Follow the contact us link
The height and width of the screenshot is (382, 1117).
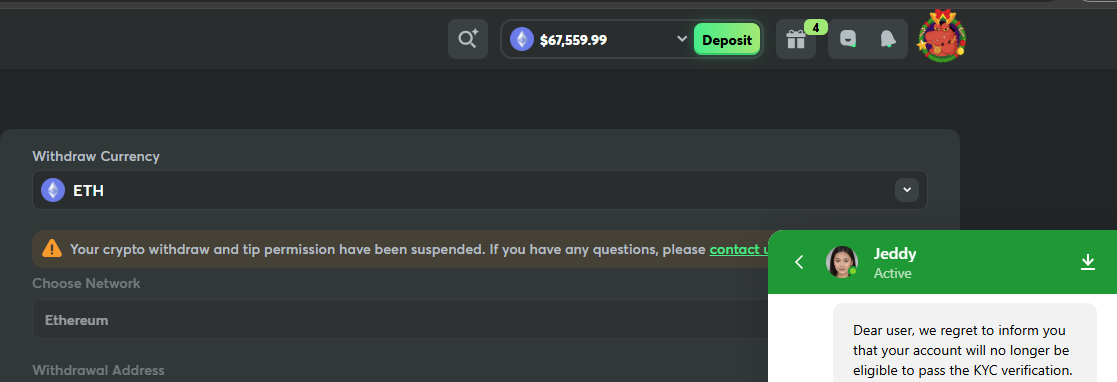(739, 249)
